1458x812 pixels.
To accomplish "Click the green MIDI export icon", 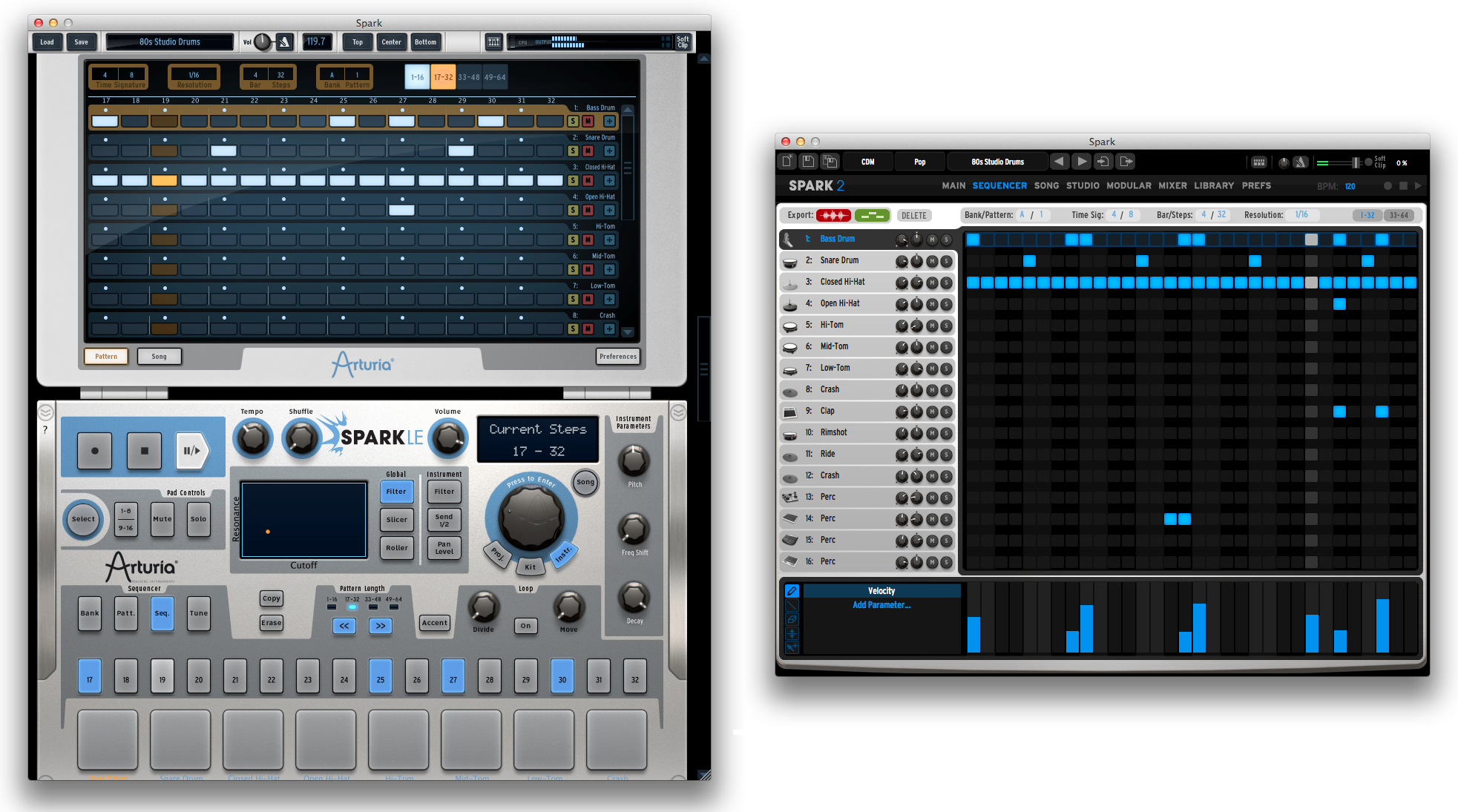I will coord(872,215).
